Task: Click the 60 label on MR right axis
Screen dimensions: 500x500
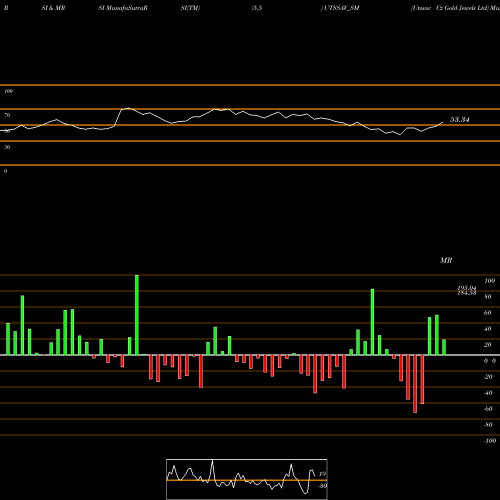Action: [x=488, y=313]
